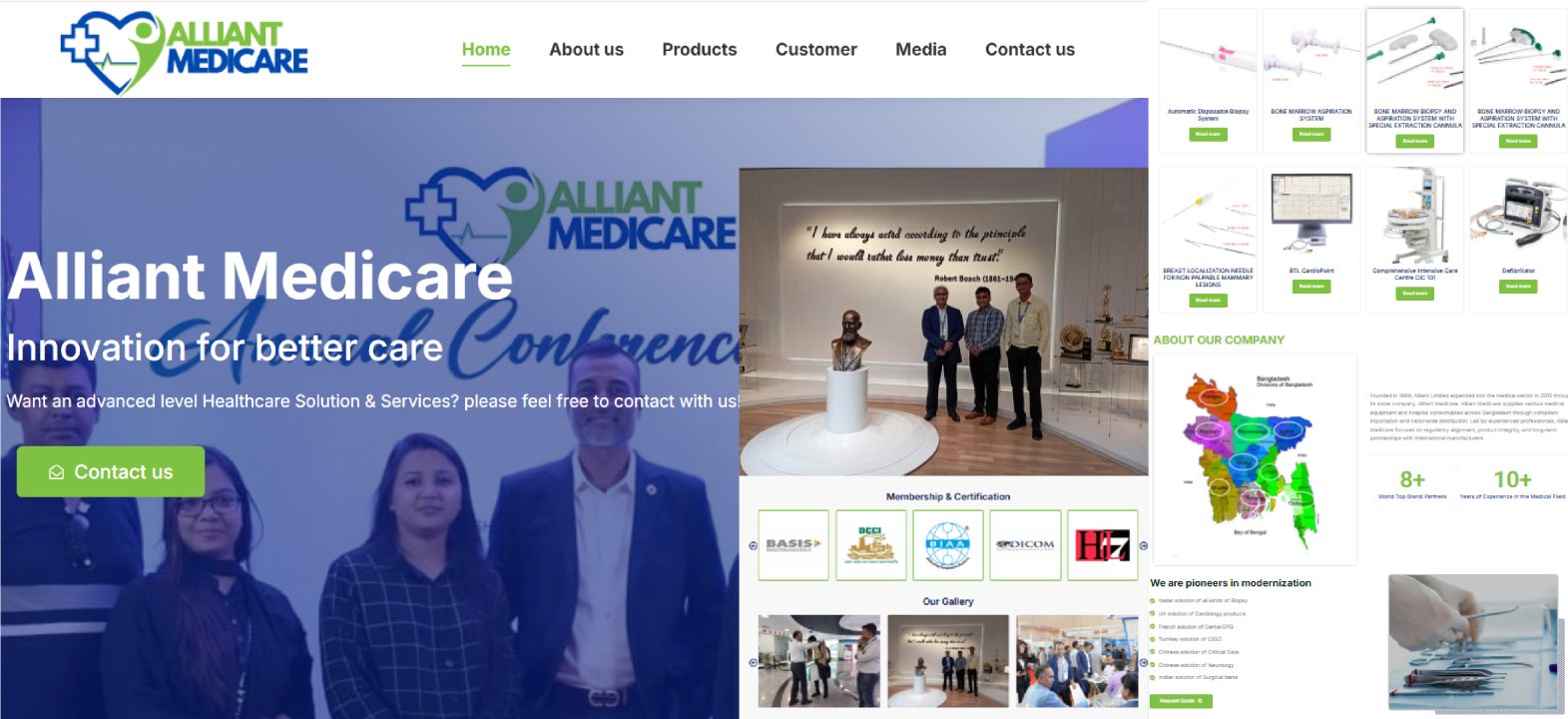1568x719 pixels.
Task: Click the DCCI certification logo
Action: click(870, 545)
